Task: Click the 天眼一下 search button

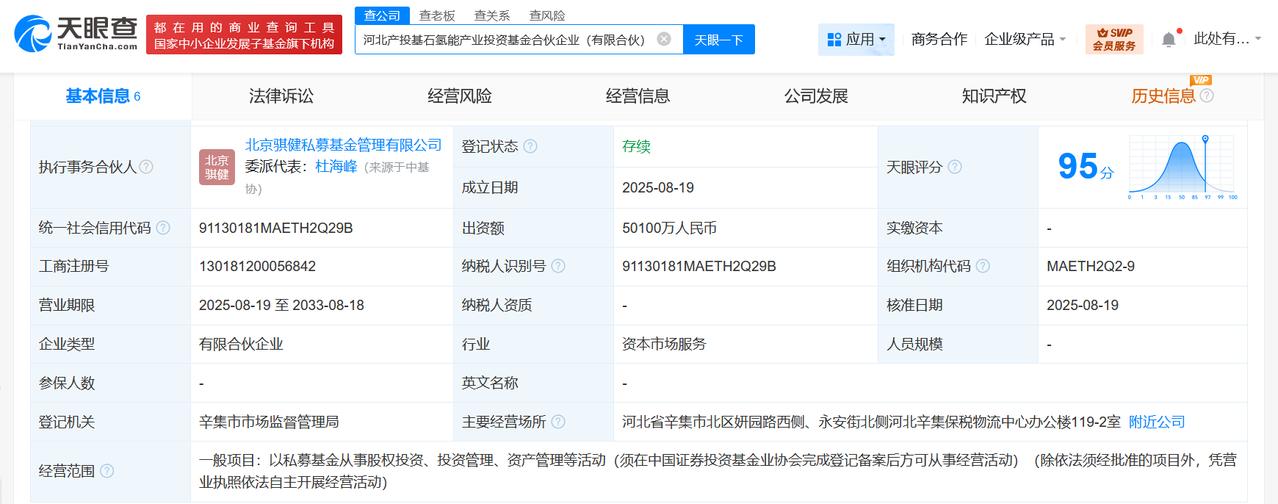Action: (x=719, y=39)
